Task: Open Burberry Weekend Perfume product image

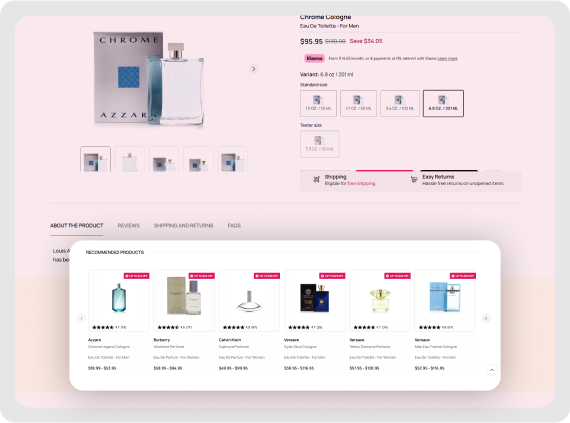Action: [x=184, y=295]
